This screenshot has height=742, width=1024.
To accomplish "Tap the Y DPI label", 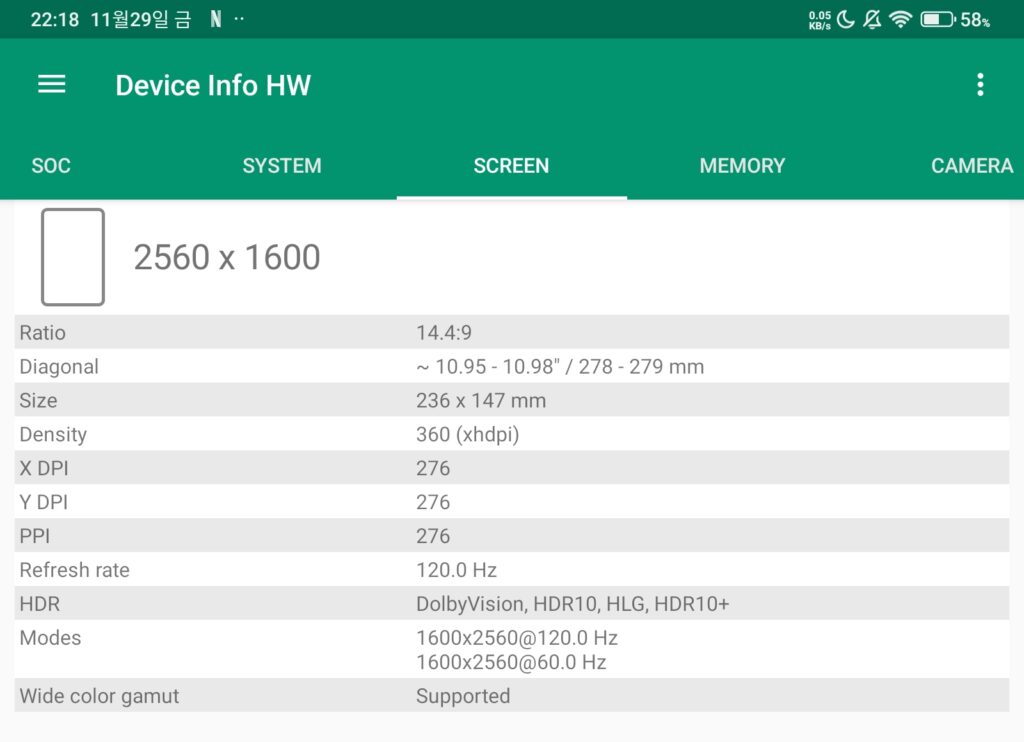I will [x=44, y=502].
